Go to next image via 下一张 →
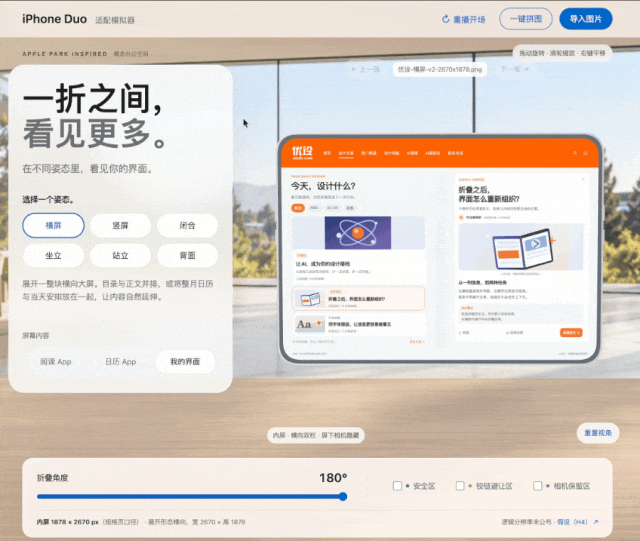640x541 pixels. pos(514,69)
